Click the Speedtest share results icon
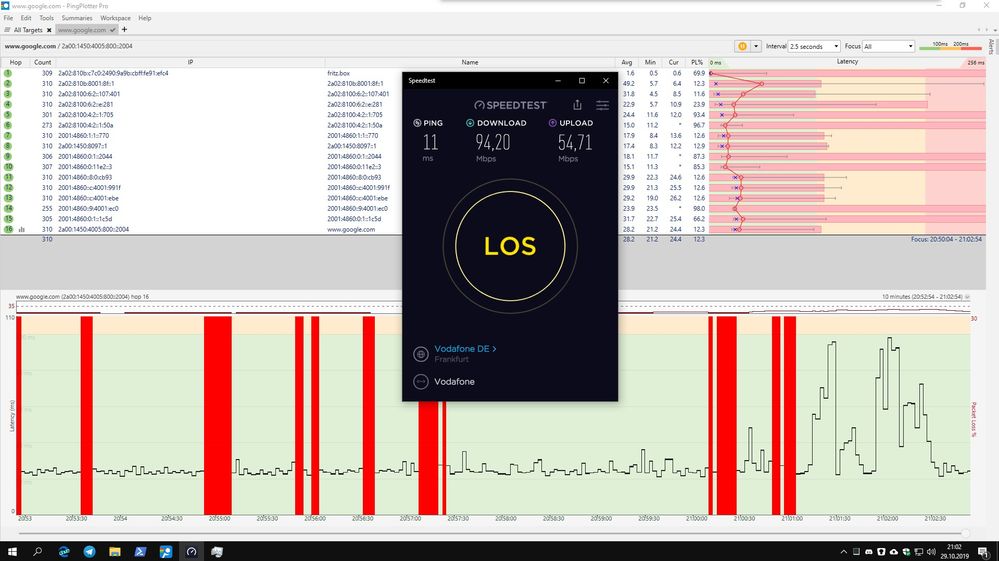Viewport: 999px width, 561px height. pos(577,104)
